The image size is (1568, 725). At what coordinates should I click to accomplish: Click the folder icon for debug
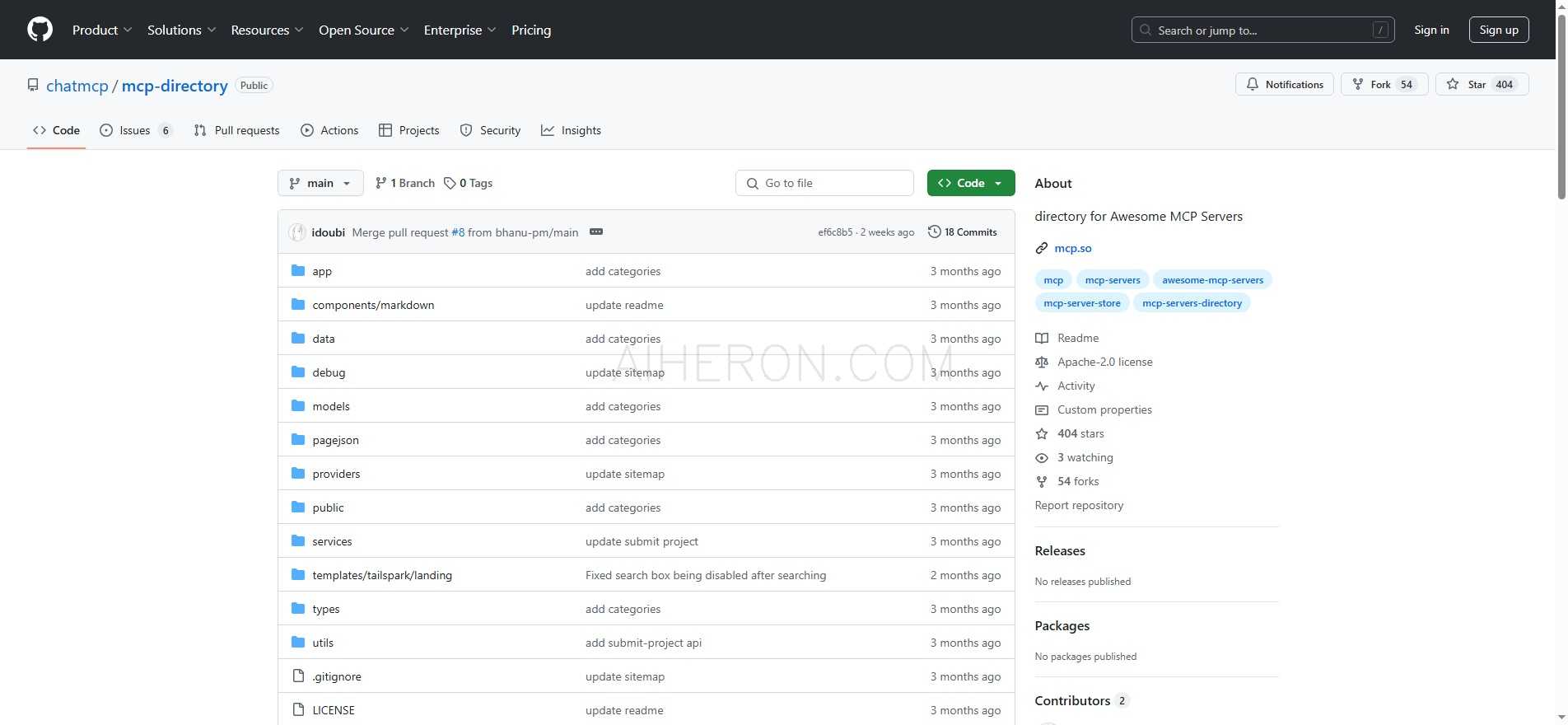pyautogui.click(x=298, y=372)
